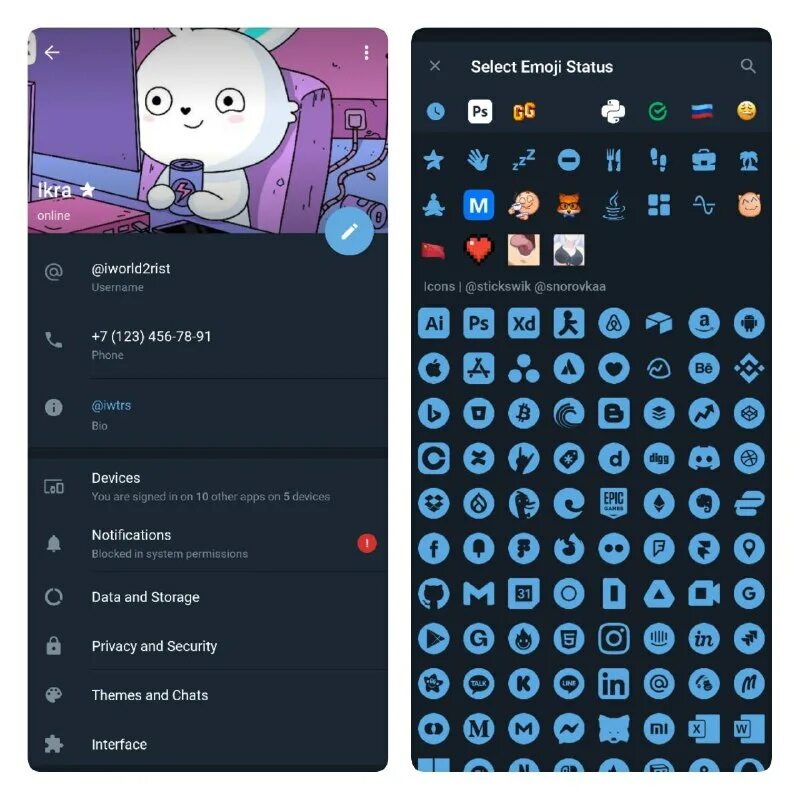Open the Devices settings
This screenshot has width=800, height=800.
coord(208,486)
